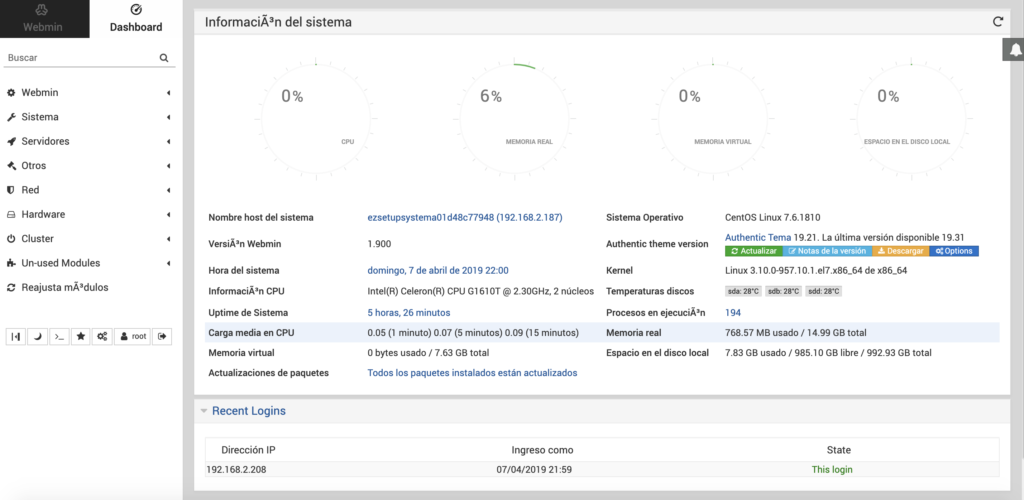Click the Ingreso como column header
Image resolution: width=1024 pixels, height=500 pixels.
(x=542, y=450)
